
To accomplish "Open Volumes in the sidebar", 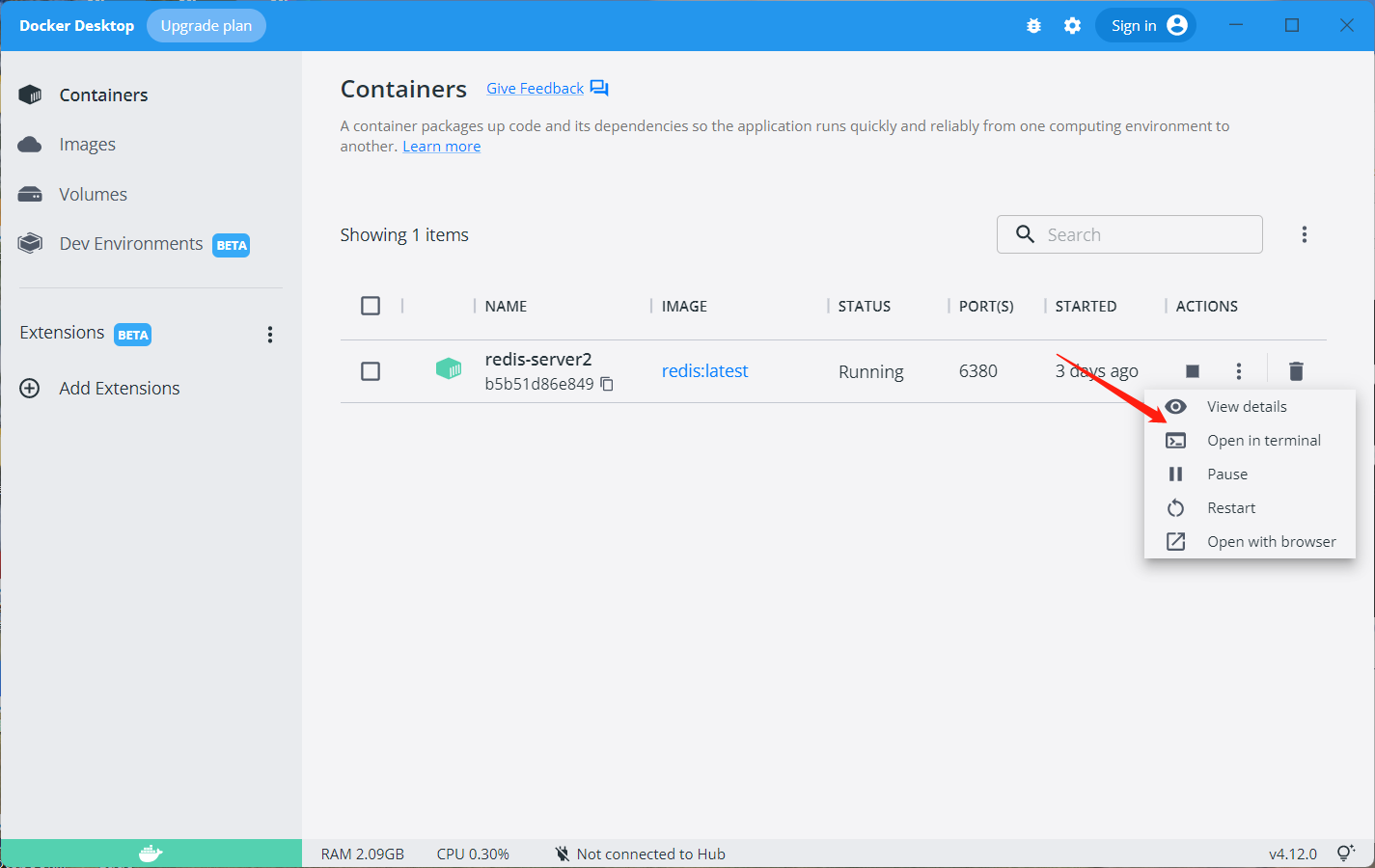I will (93, 194).
